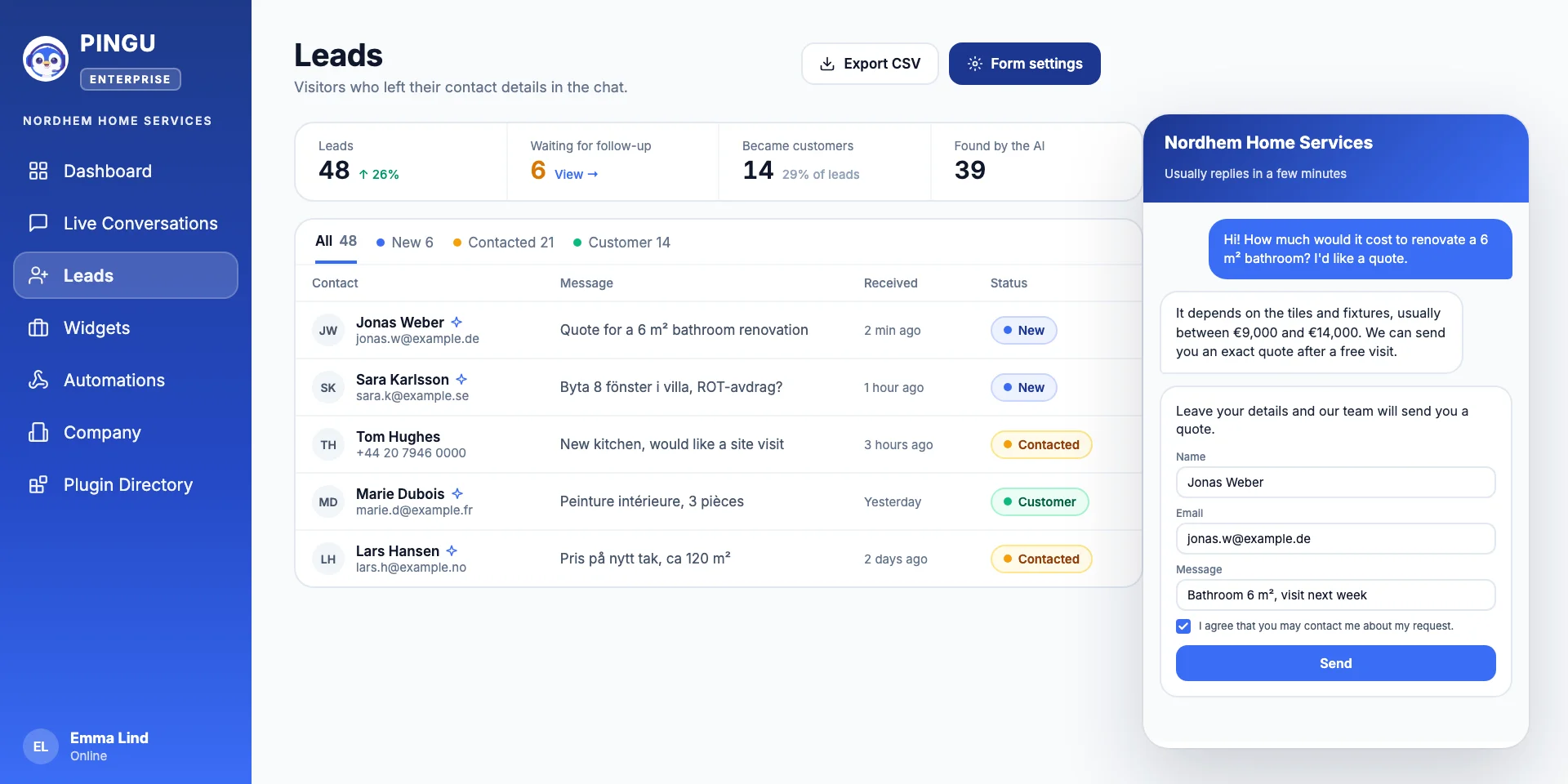Viewport: 1568px width, 784px height.
Task: Click the Company building icon
Action: click(38, 432)
